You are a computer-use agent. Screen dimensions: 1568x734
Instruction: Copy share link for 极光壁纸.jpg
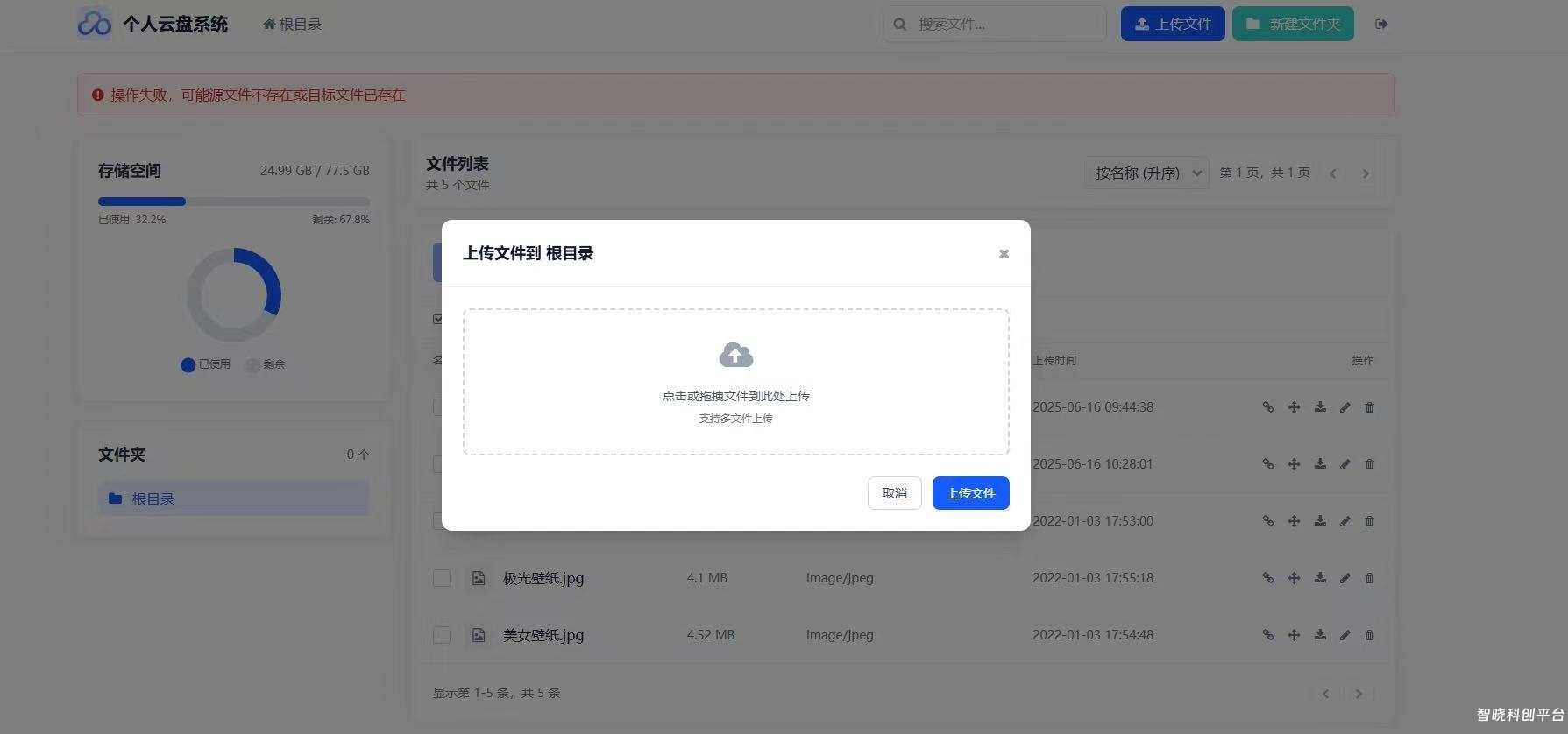(x=1267, y=578)
